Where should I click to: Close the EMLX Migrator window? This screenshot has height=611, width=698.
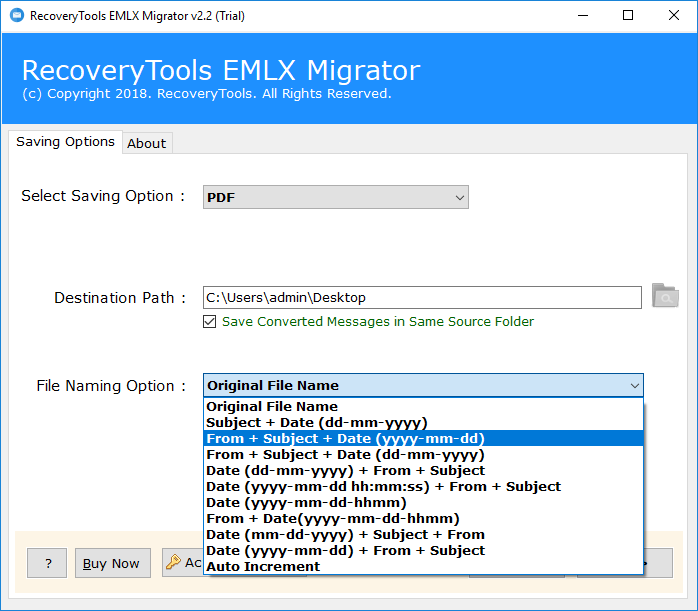[674, 16]
